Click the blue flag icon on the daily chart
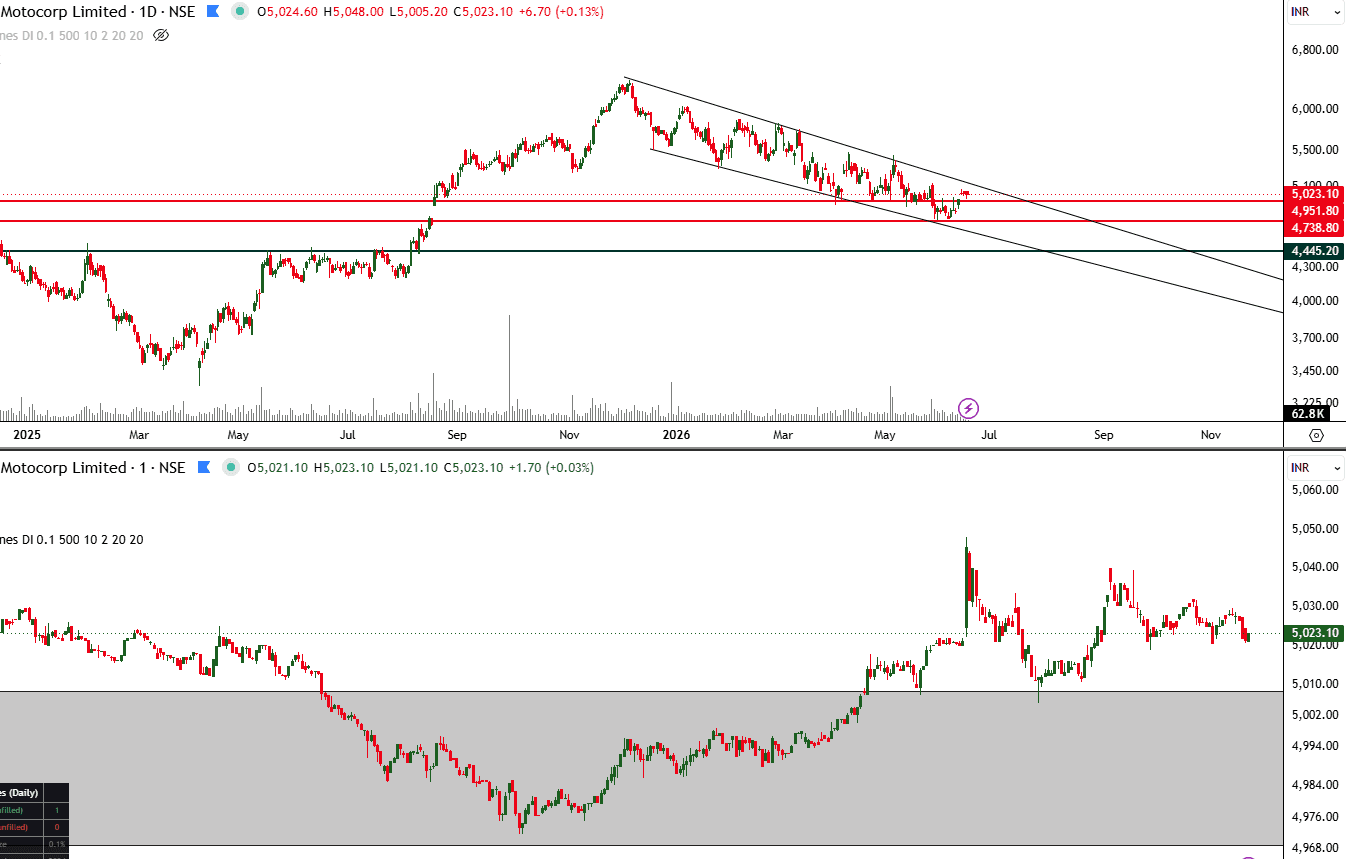This screenshot has height=859, width=1346. (x=212, y=12)
